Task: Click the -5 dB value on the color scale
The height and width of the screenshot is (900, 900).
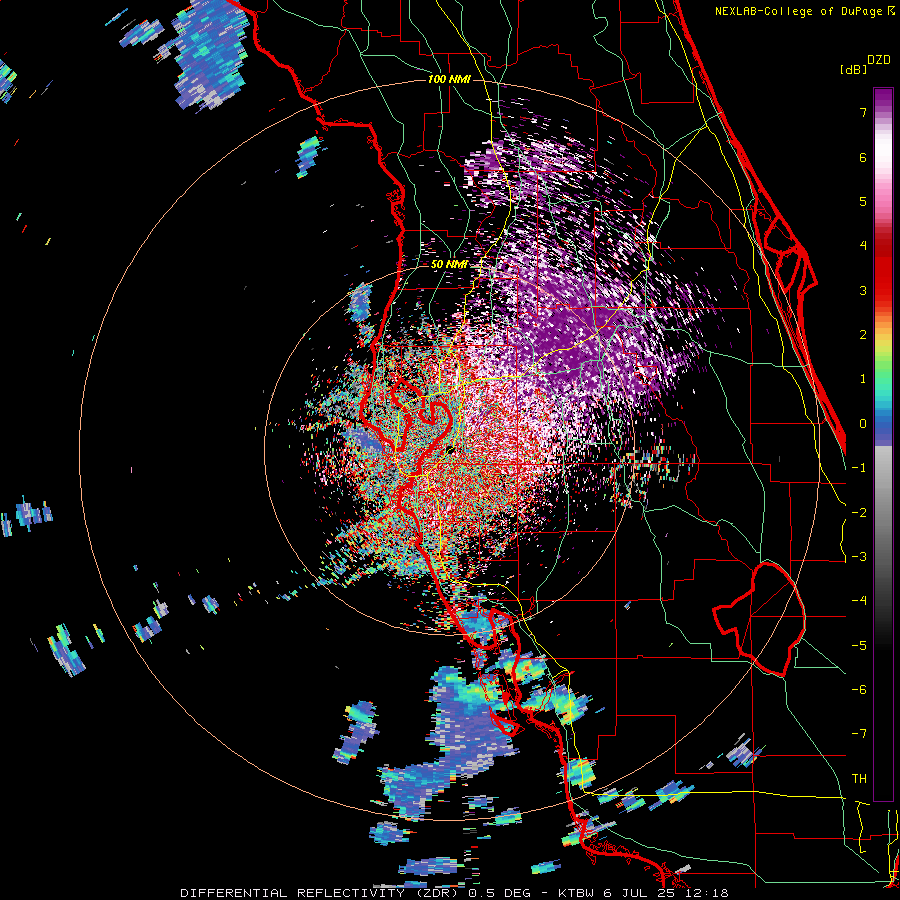Action: point(859,646)
